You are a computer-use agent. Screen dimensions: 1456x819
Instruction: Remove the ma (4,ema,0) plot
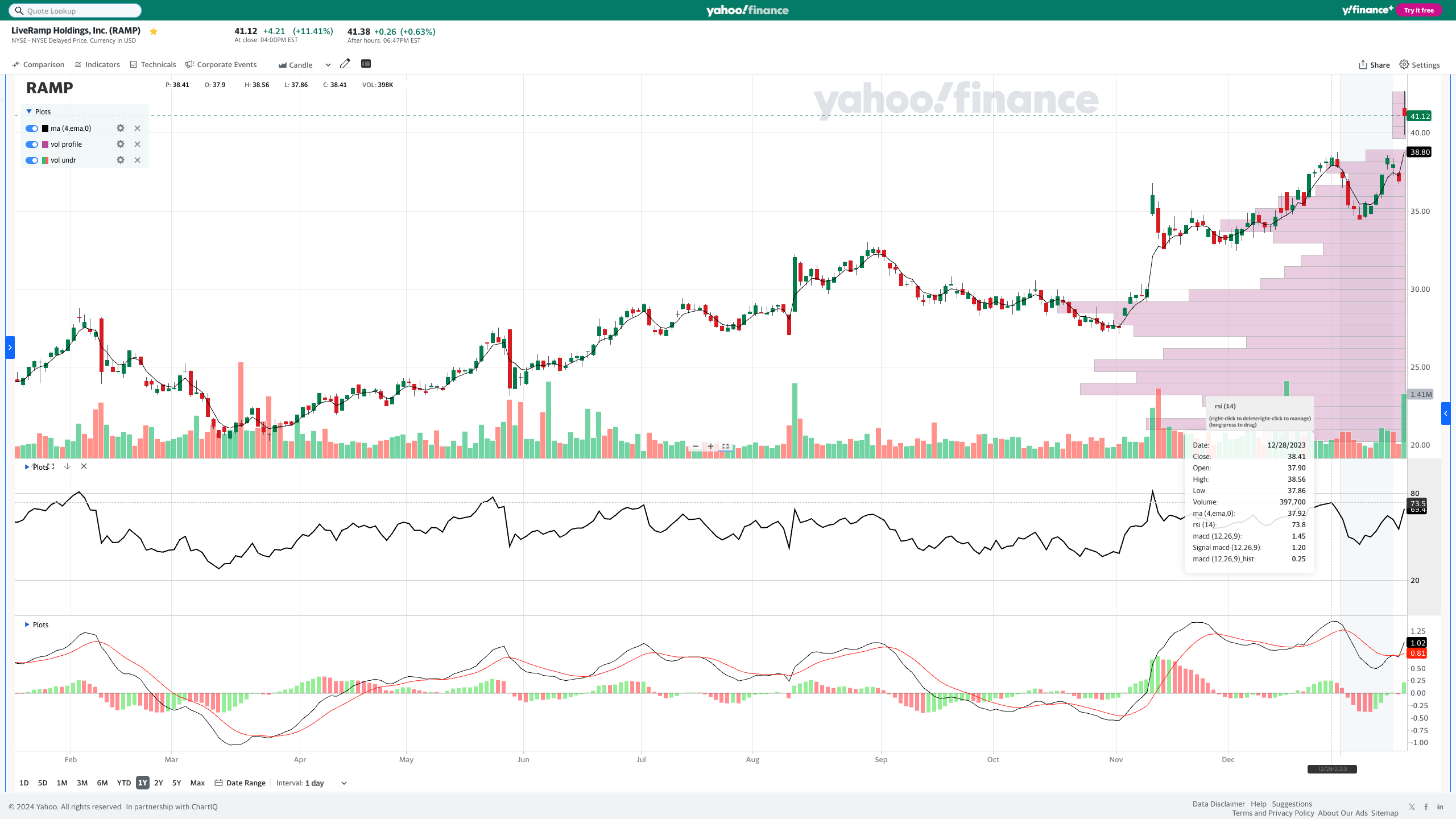tap(137, 129)
